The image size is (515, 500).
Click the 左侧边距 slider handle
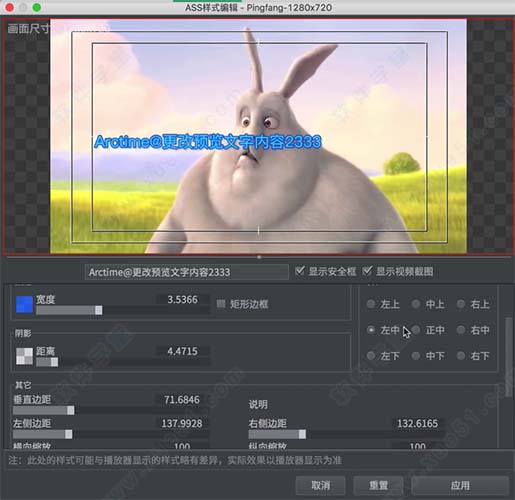tap(68, 434)
